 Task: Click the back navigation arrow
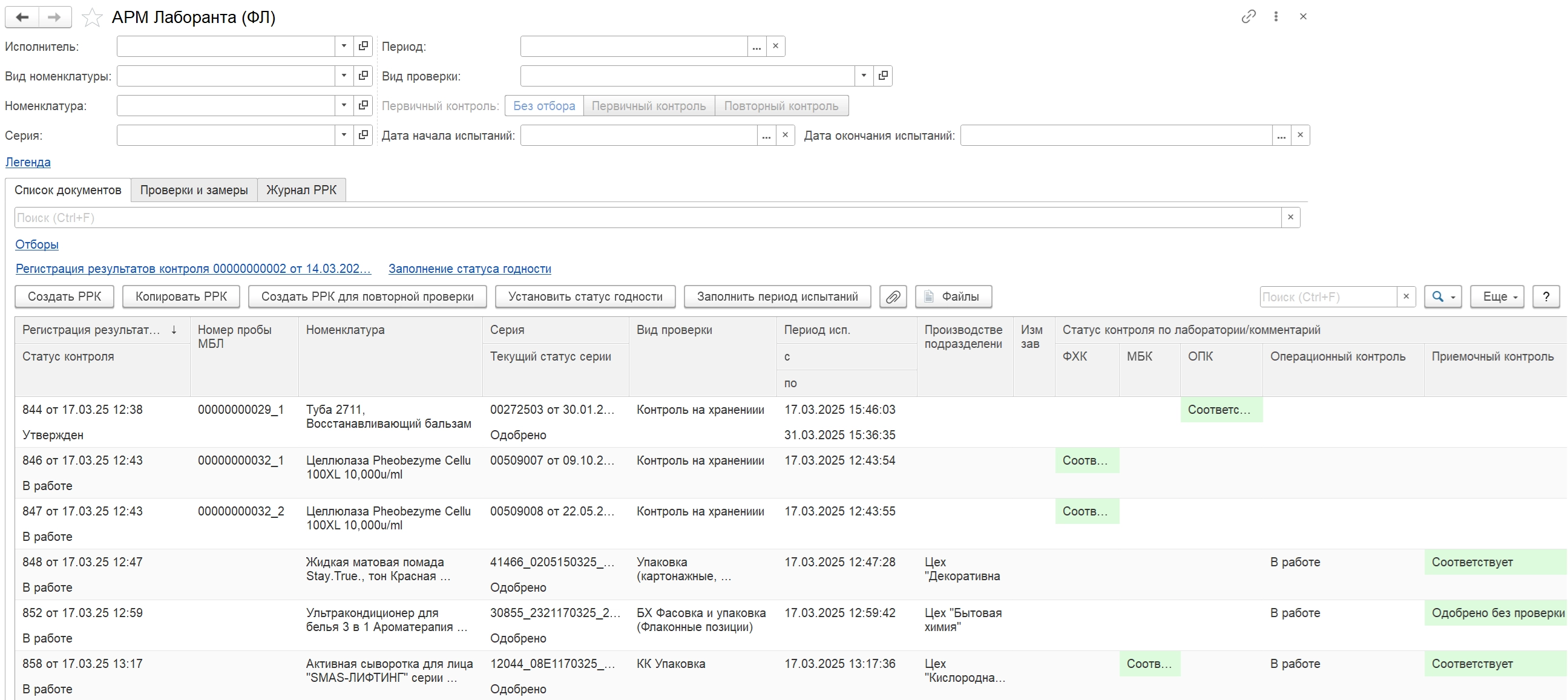[x=22, y=17]
